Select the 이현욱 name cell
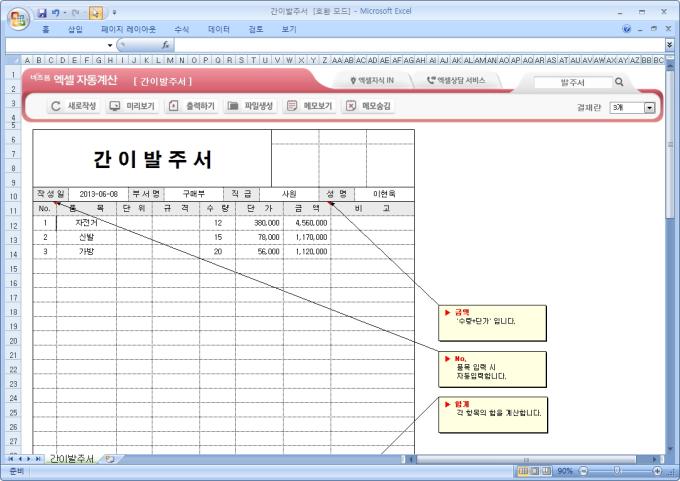The image size is (680, 481). [384, 194]
